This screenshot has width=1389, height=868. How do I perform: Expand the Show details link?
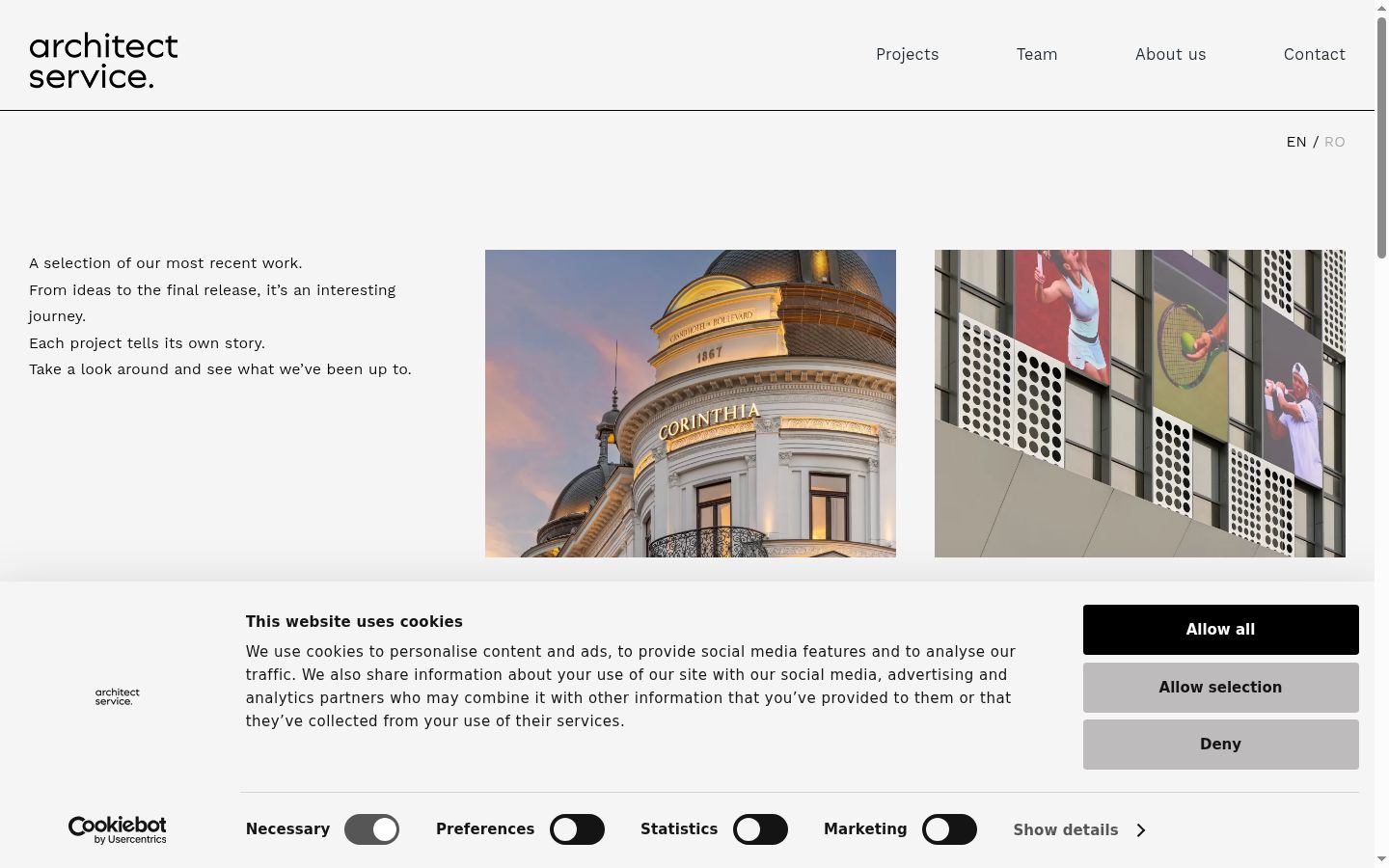tap(1078, 829)
